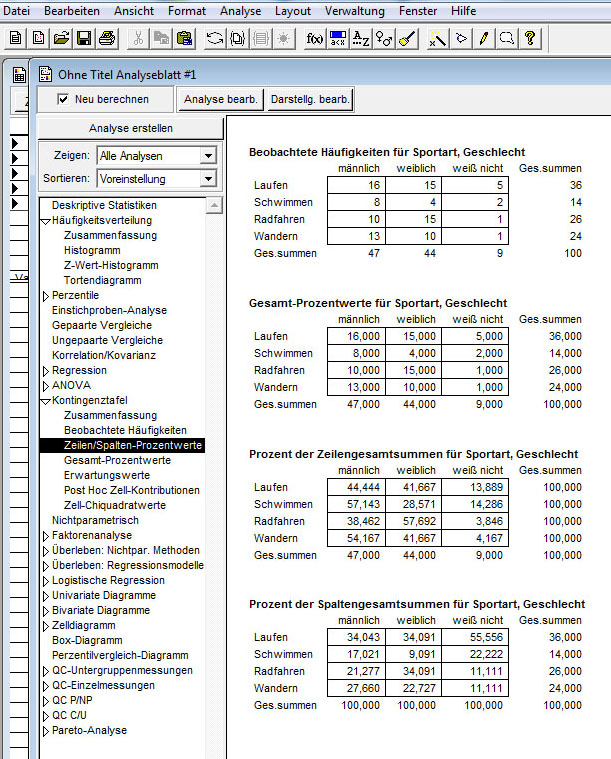The image size is (611, 759).
Task: Collapse the Kontingenztafel tree node
Action: click(x=46, y=401)
